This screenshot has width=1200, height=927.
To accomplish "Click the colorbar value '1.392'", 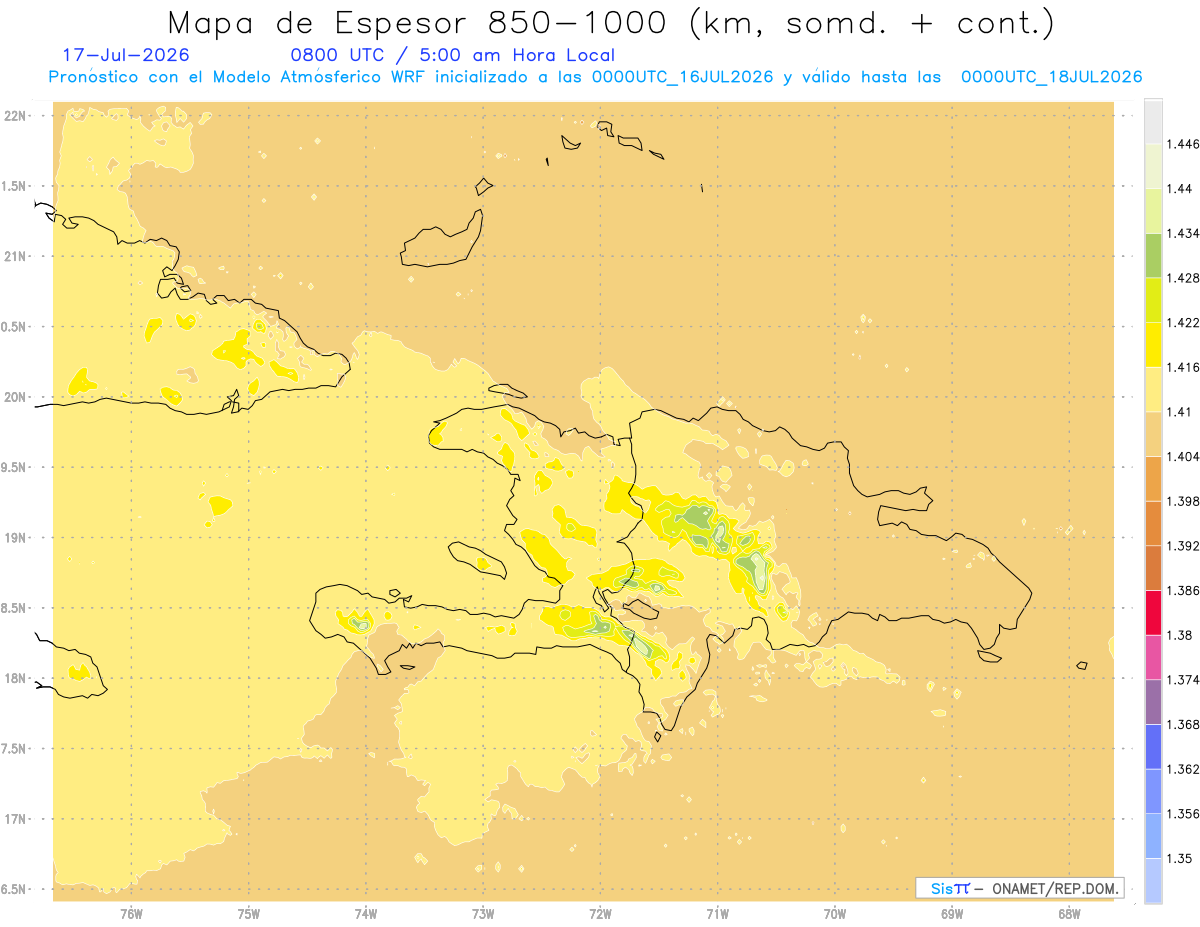I will [1184, 546].
